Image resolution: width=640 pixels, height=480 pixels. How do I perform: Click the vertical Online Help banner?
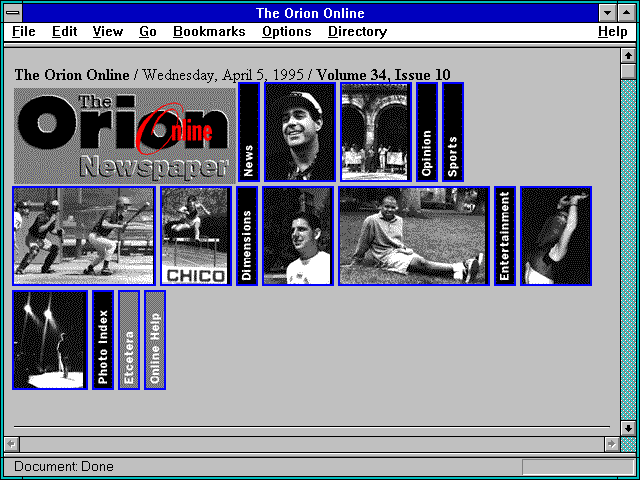pyautogui.click(x=155, y=340)
